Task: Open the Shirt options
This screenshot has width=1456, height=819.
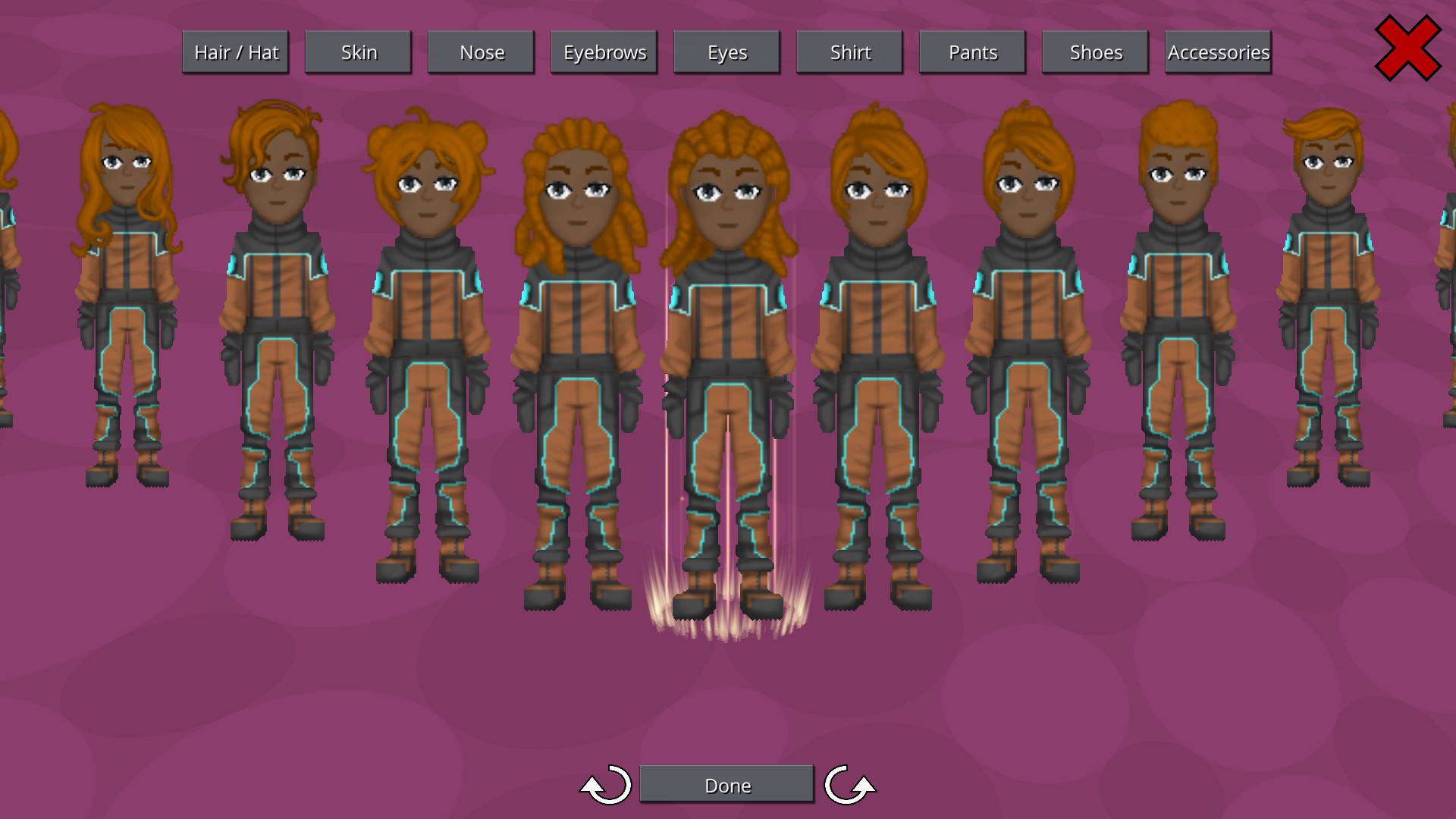Action: [849, 52]
